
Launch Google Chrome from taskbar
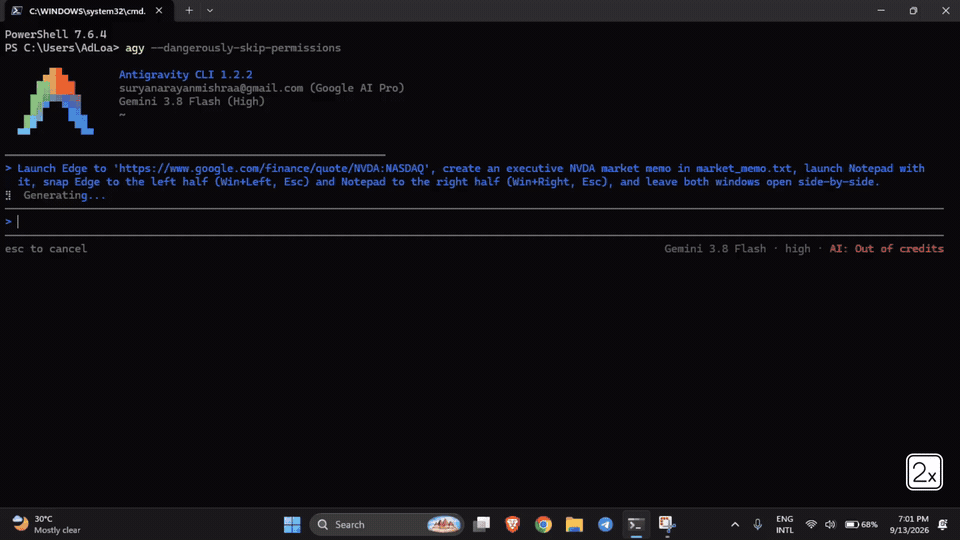543,525
